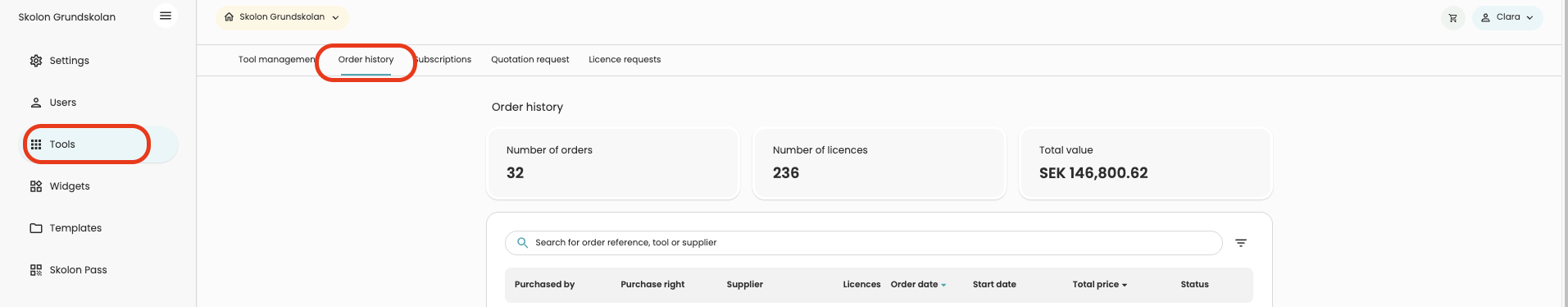Click the Settings gear icon in sidebar
Screen dimensions: 1568x307
(x=36, y=61)
